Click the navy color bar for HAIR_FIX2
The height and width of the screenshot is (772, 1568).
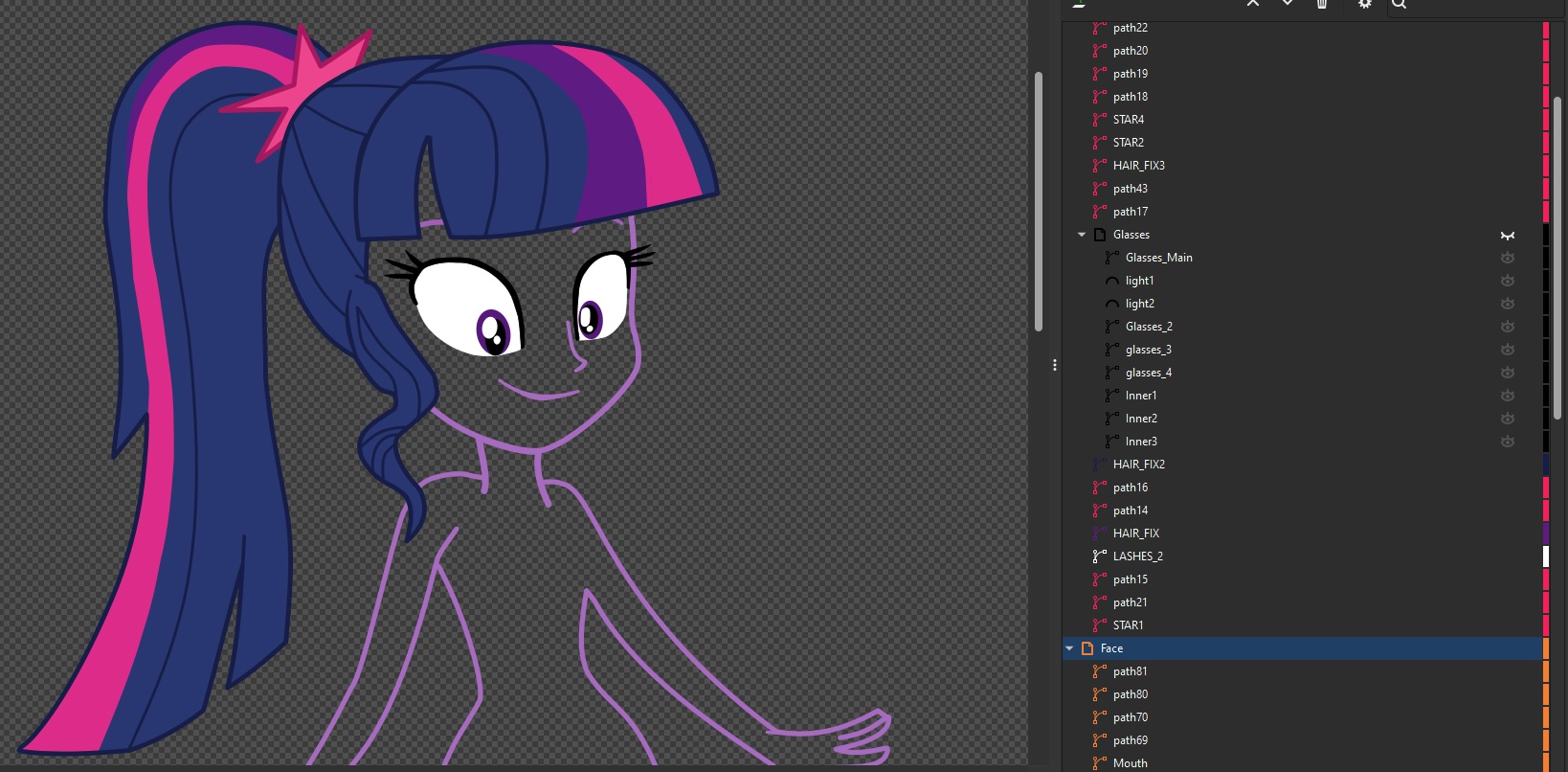(x=1546, y=465)
